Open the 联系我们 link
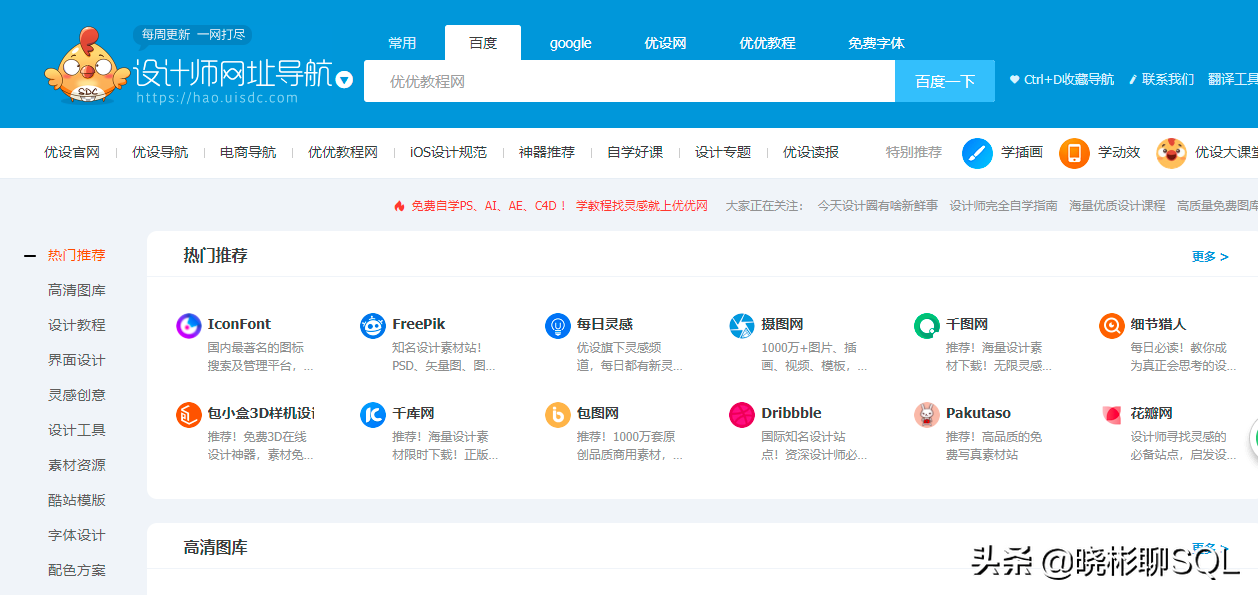This screenshot has height=595, width=1258. pos(1168,80)
